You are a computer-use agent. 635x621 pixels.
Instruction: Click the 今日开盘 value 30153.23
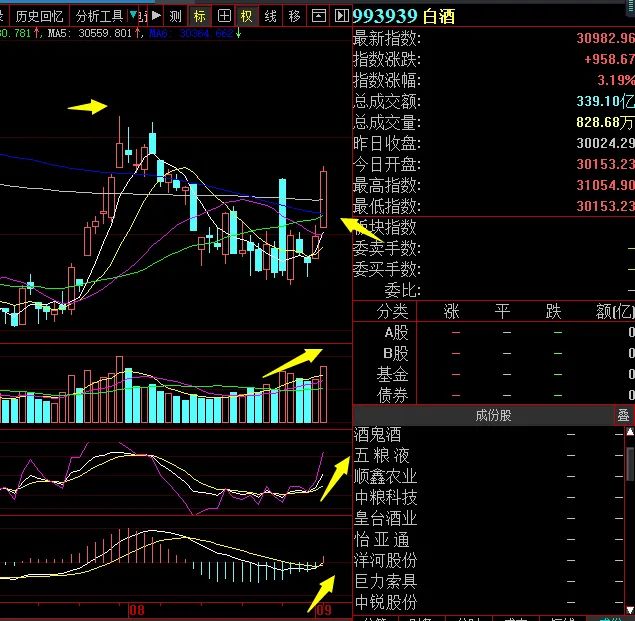[x=605, y=164]
